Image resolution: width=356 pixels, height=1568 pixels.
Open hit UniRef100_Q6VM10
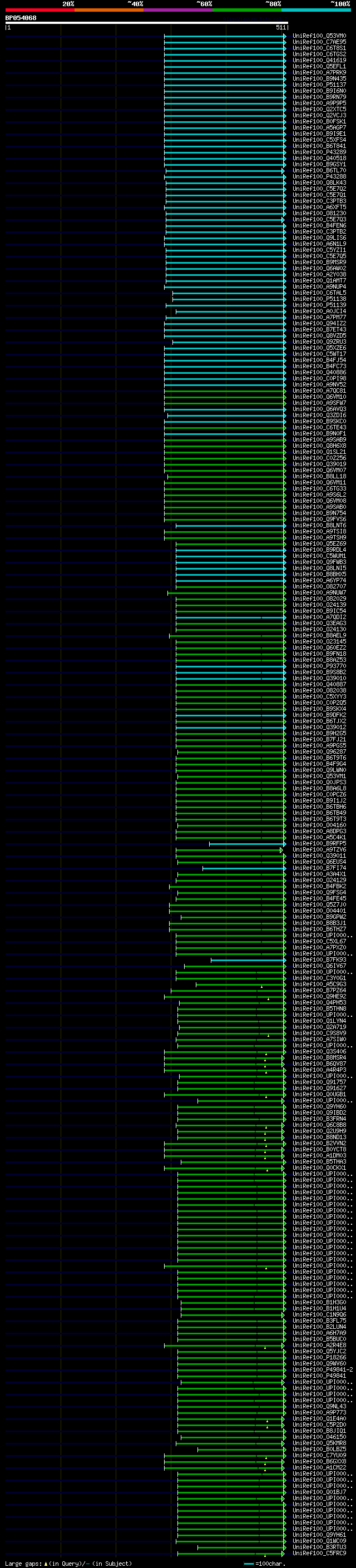coord(319,396)
